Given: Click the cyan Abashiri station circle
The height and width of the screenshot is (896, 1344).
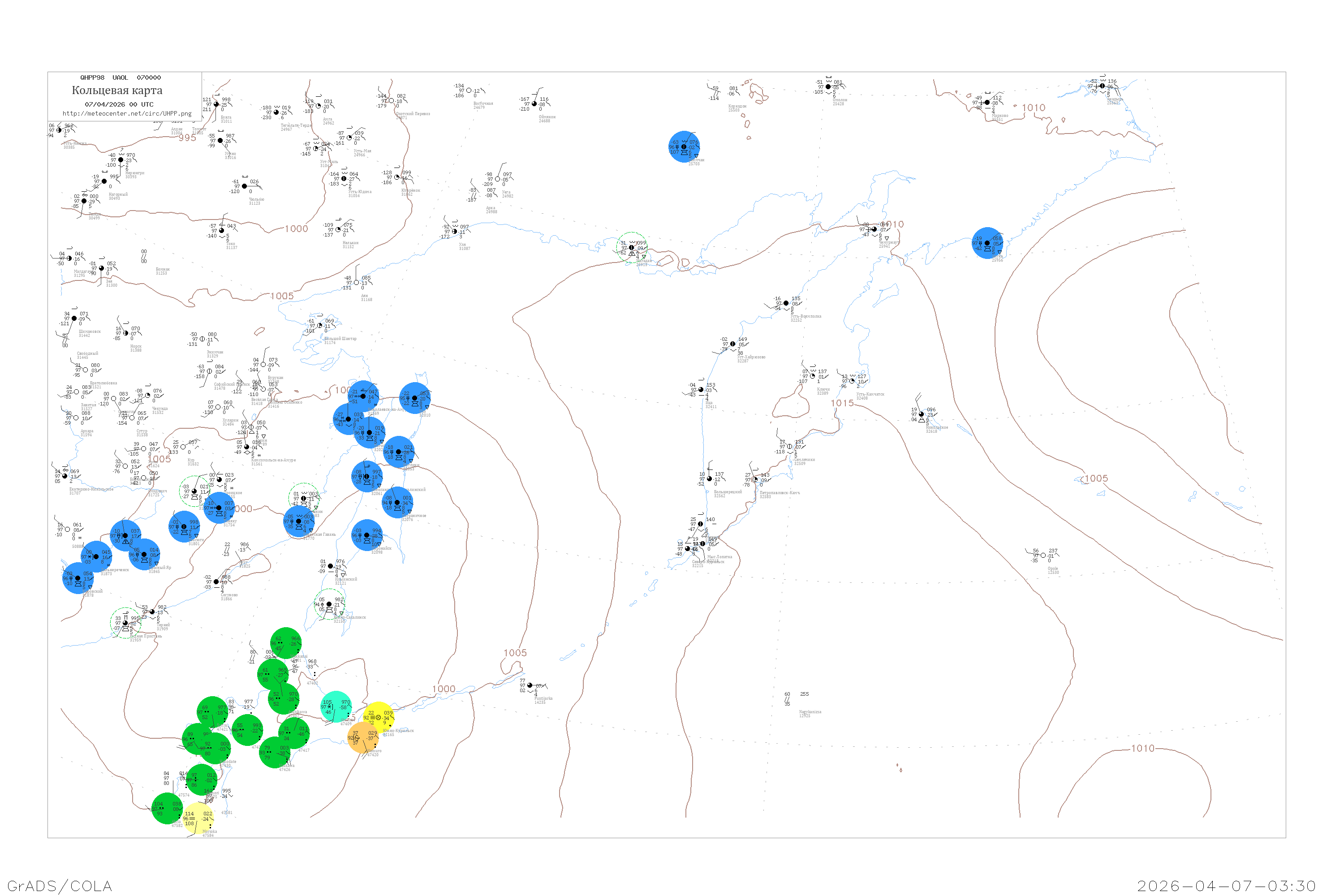Looking at the screenshot, I should tap(336, 707).
